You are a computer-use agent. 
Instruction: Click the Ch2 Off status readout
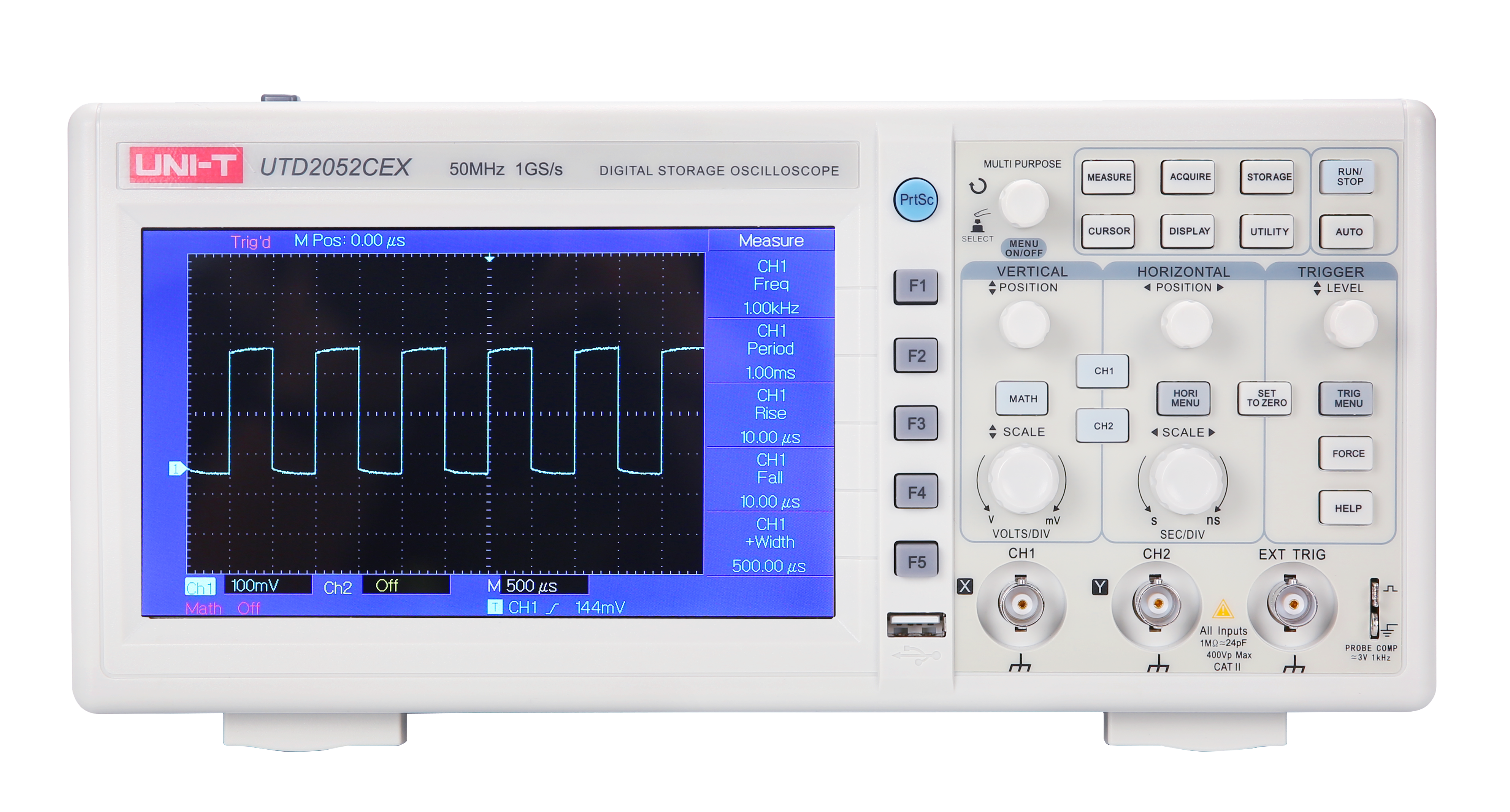tap(386, 586)
